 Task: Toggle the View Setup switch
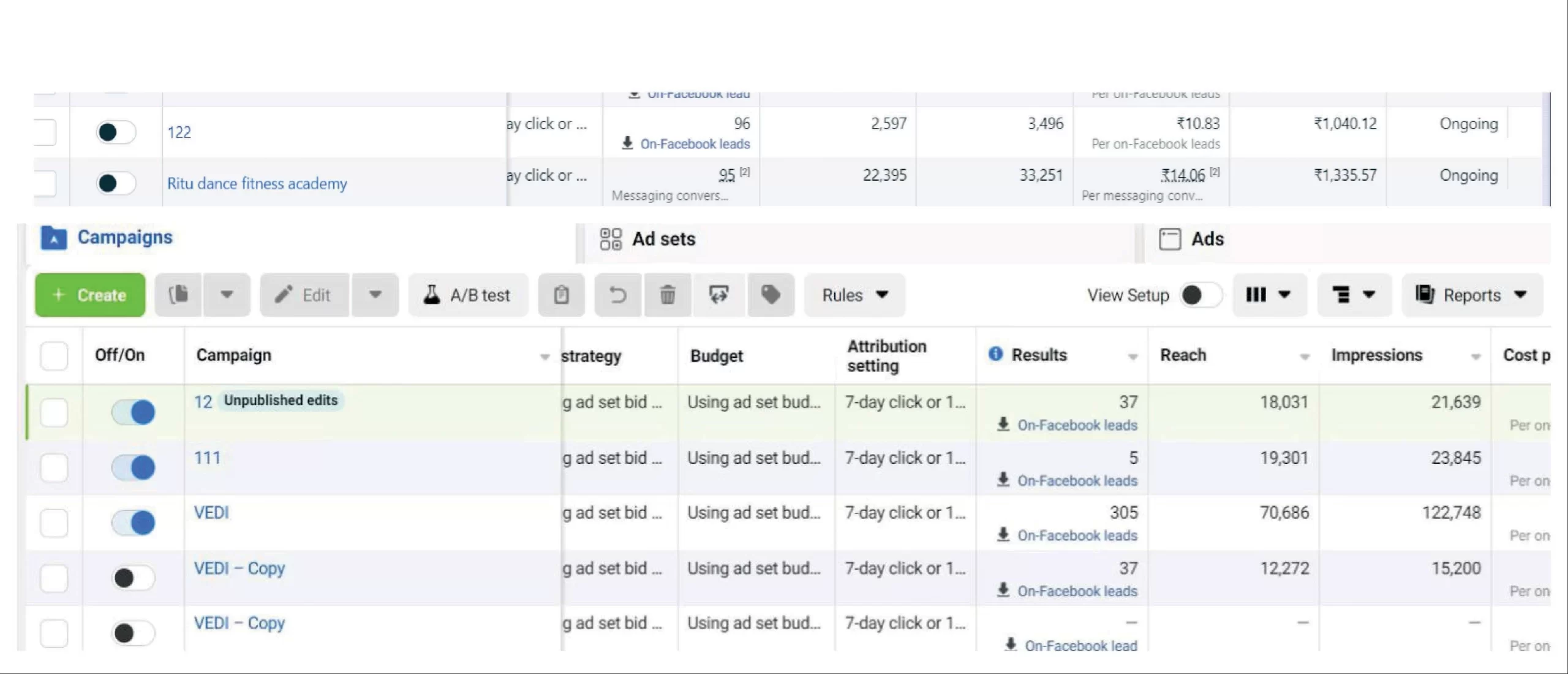tap(1200, 295)
